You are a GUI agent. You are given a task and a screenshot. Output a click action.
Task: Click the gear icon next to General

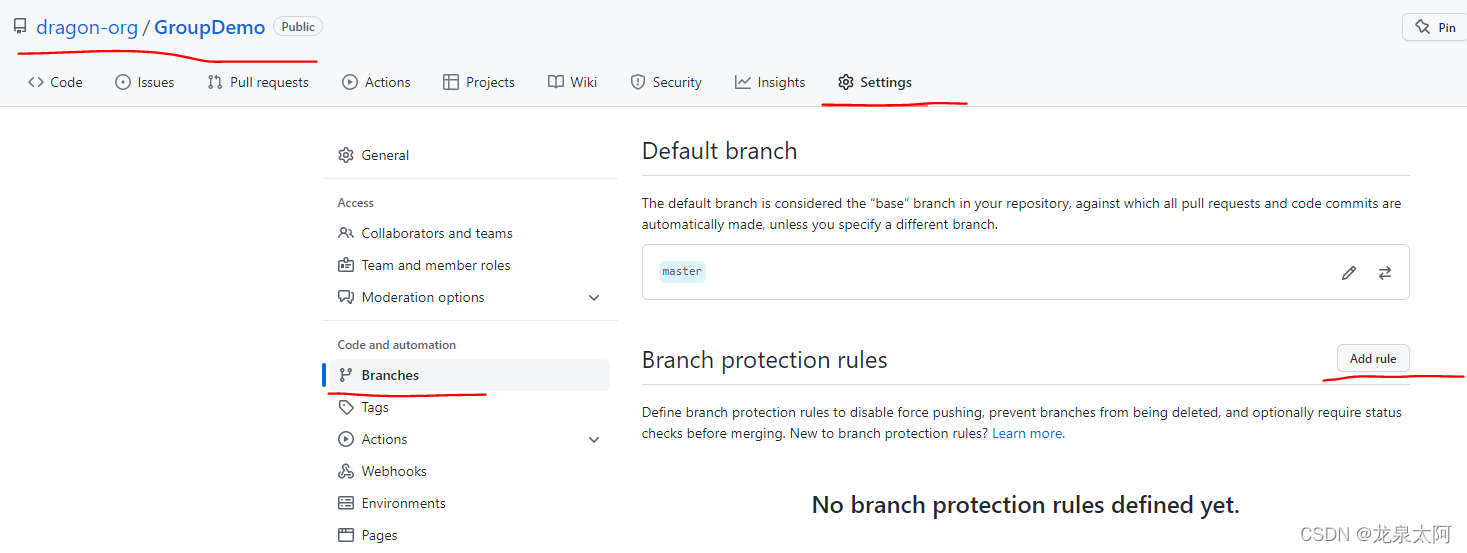[x=346, y=155]
